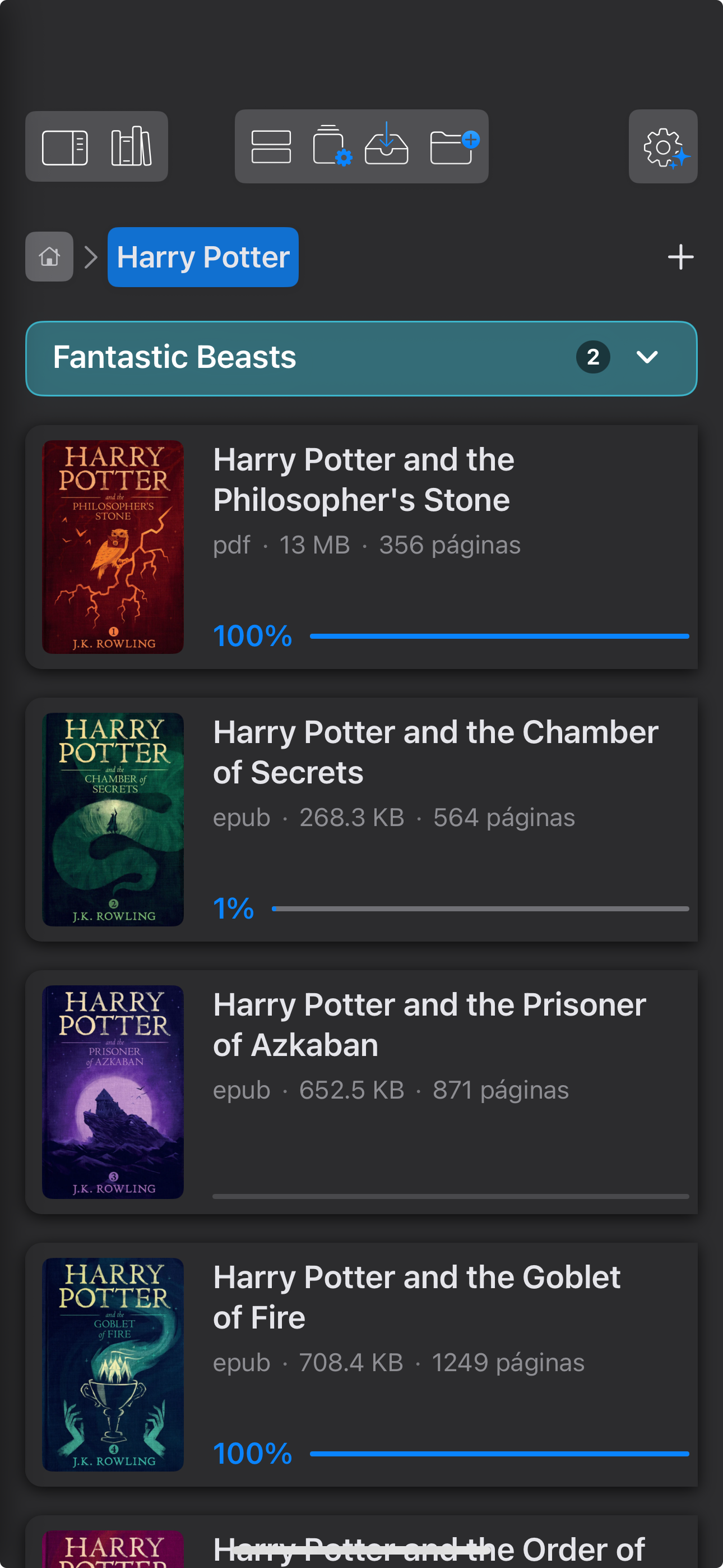Open the smart settings gear

(662, 147)
